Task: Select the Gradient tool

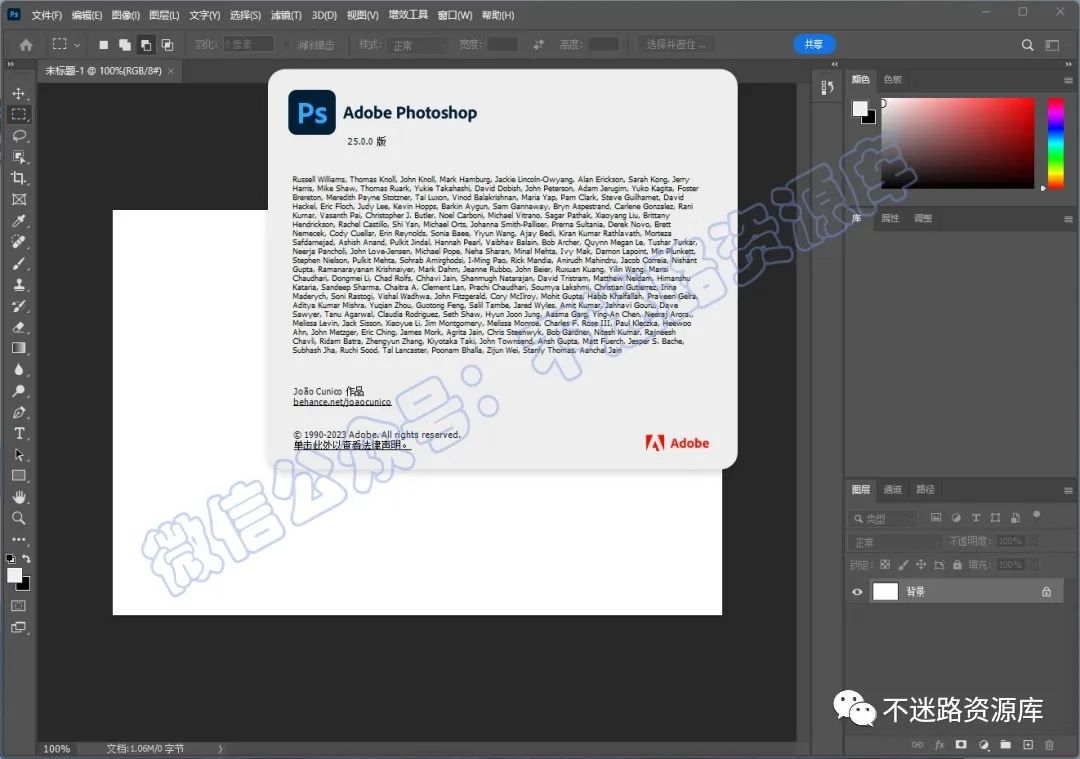Action: [19, 348]
